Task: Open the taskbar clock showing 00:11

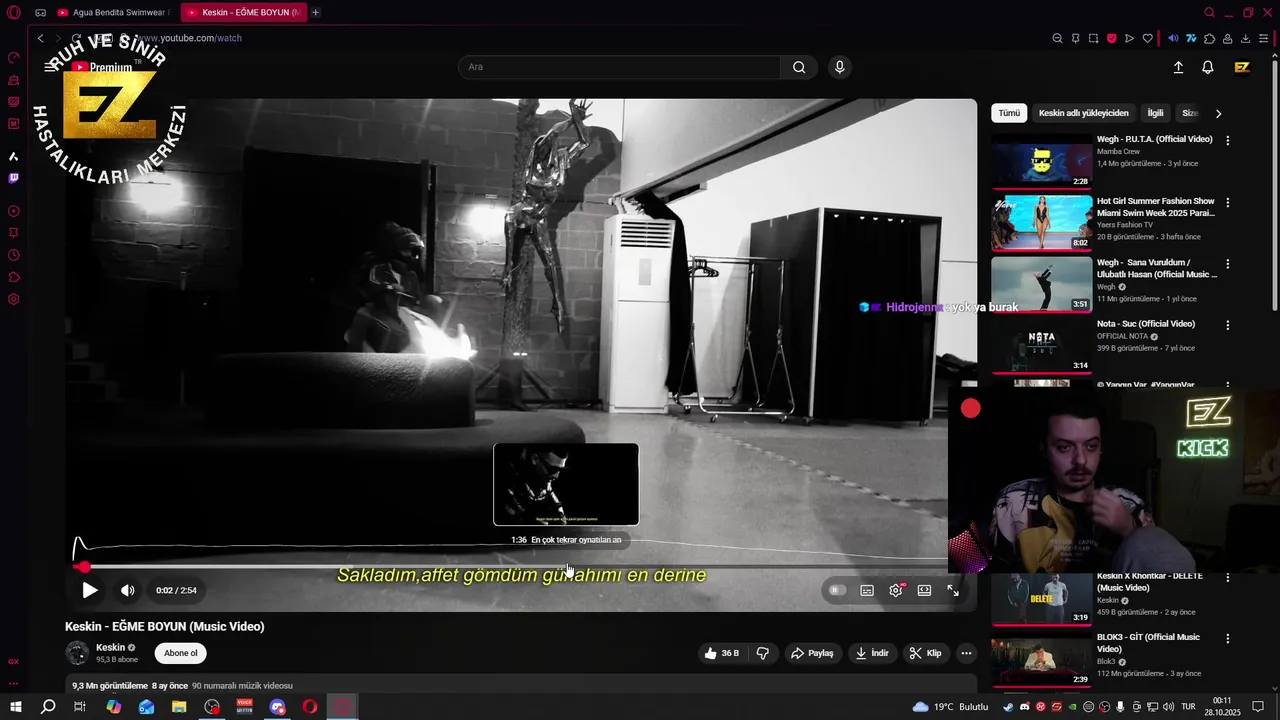Action: (1222, 707)
